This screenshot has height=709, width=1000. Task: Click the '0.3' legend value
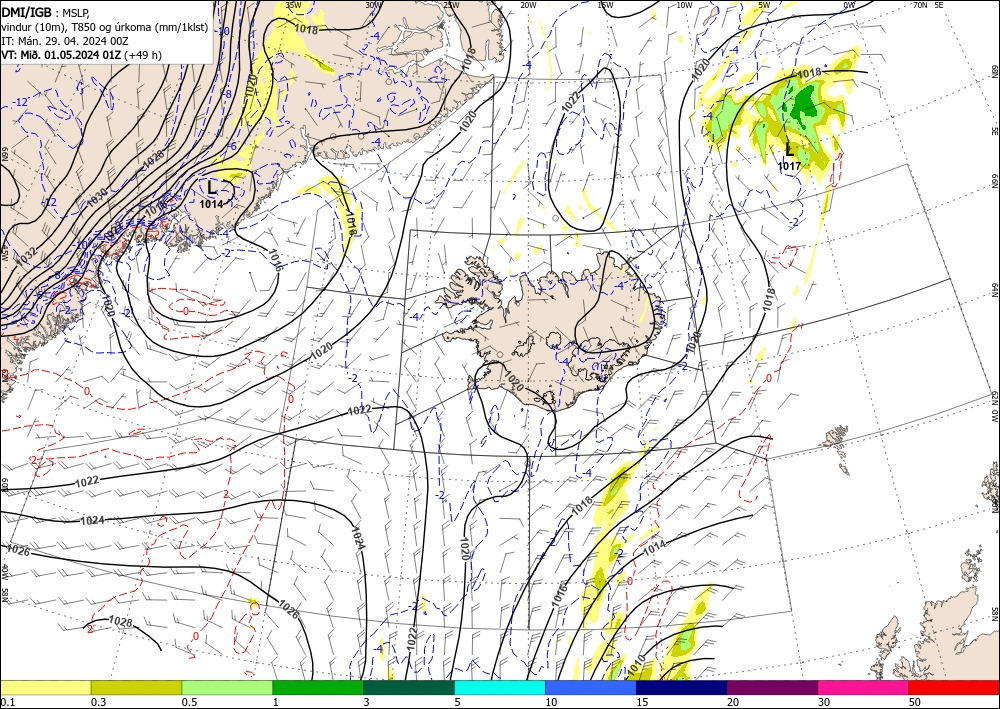tap(98, 702)
